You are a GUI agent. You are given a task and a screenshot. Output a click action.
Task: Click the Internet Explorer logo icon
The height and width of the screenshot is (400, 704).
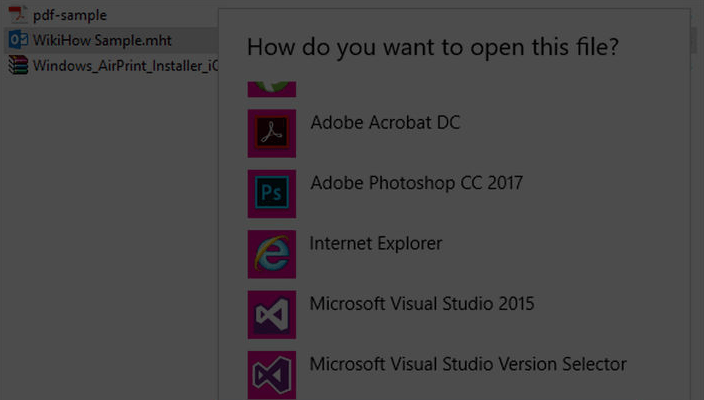tap(272, 254)
